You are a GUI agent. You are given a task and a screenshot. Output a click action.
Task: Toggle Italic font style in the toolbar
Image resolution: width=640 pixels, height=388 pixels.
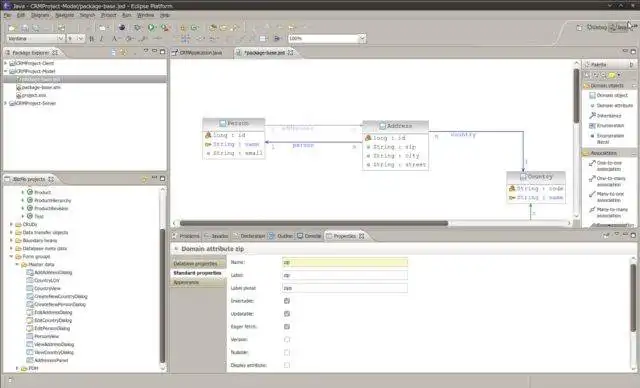(102, 38)
